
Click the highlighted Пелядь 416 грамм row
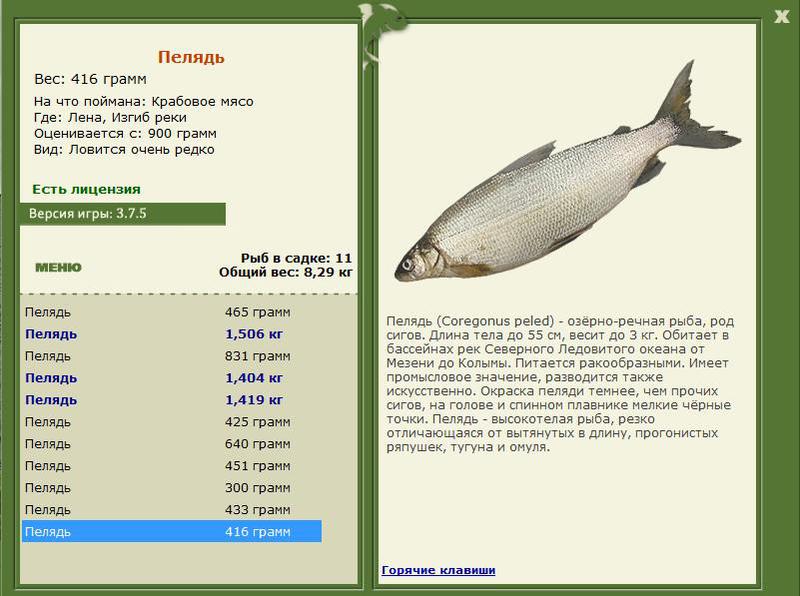pyautogui.click(x=171, y=531)
